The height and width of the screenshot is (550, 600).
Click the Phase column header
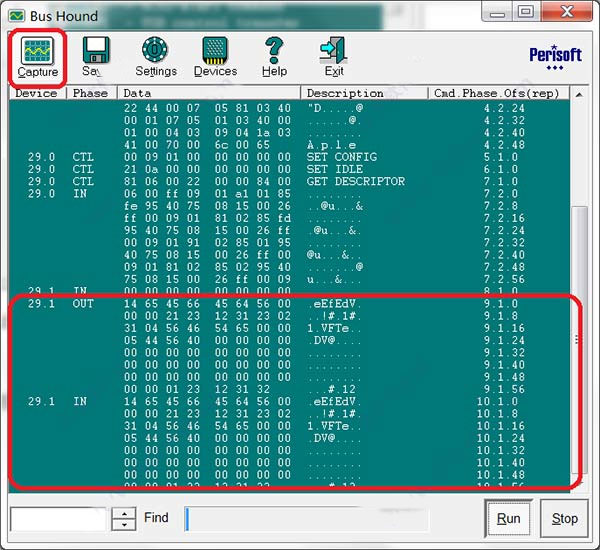(91, 93)
